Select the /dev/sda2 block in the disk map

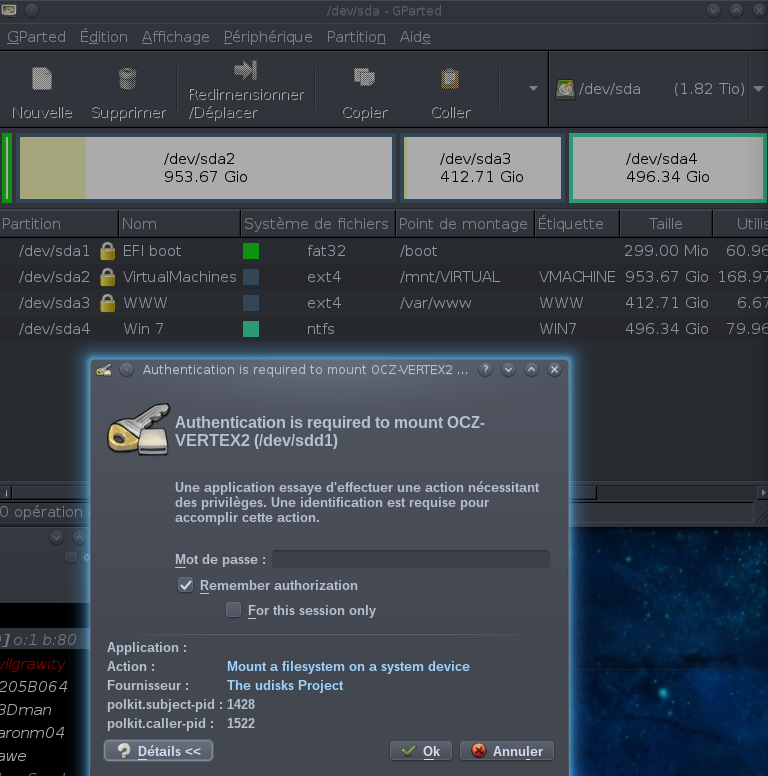tap(206, 168)
